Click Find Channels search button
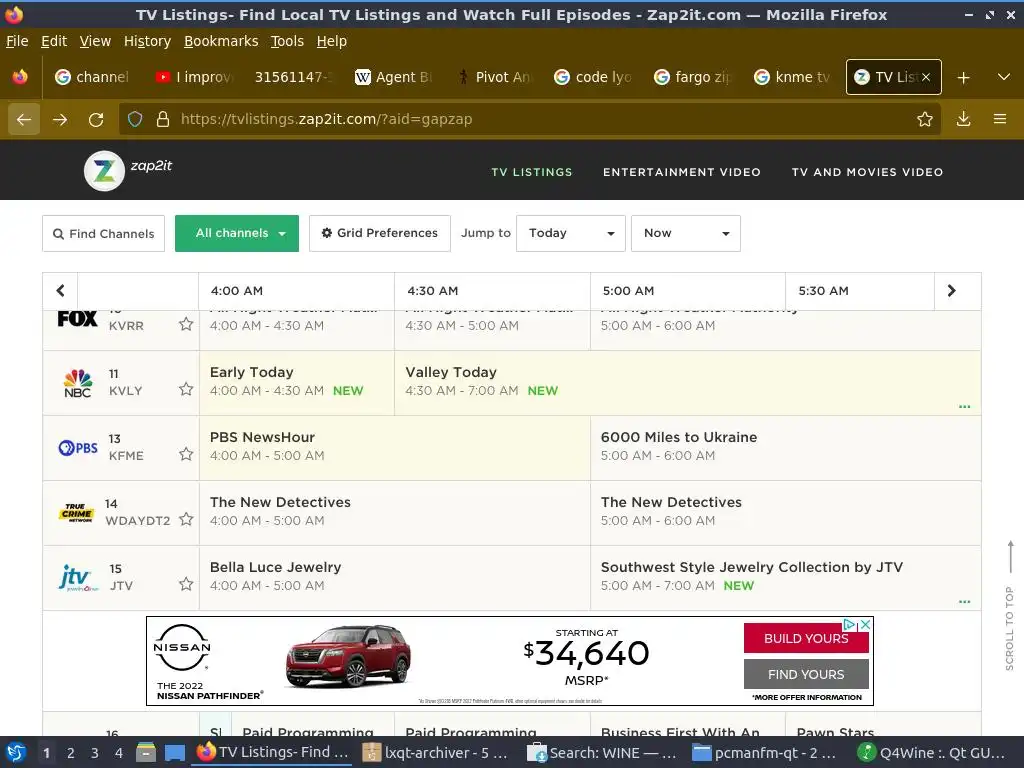The width and height of the screenshot is (1024, 768). (x=103, y=233)
